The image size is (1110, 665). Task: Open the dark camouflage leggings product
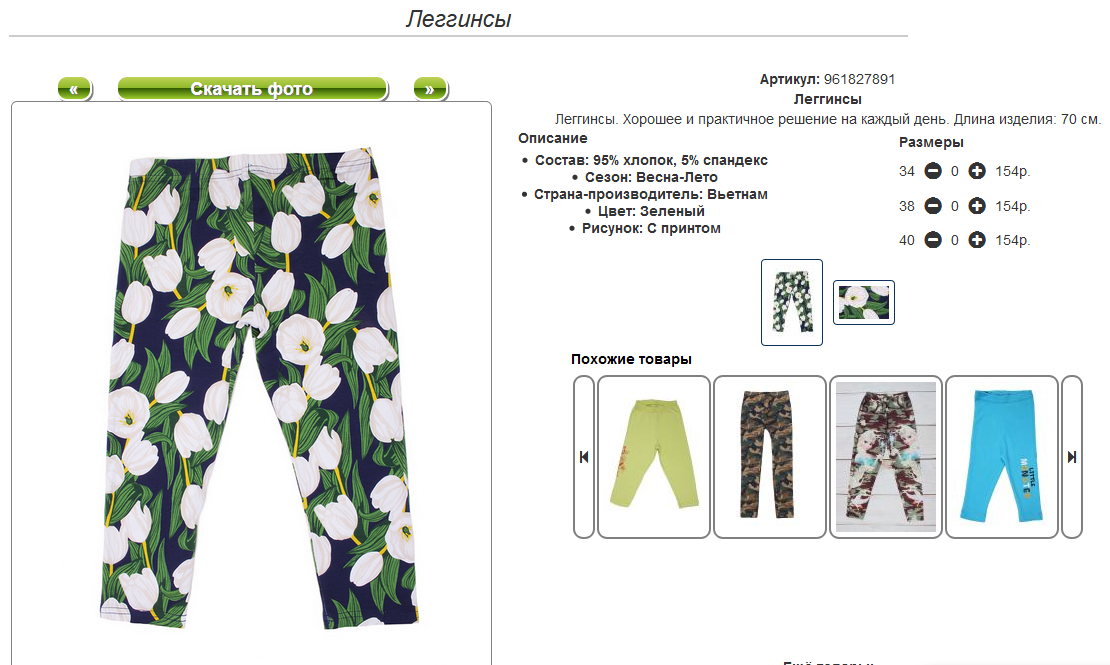coord(769,457)
